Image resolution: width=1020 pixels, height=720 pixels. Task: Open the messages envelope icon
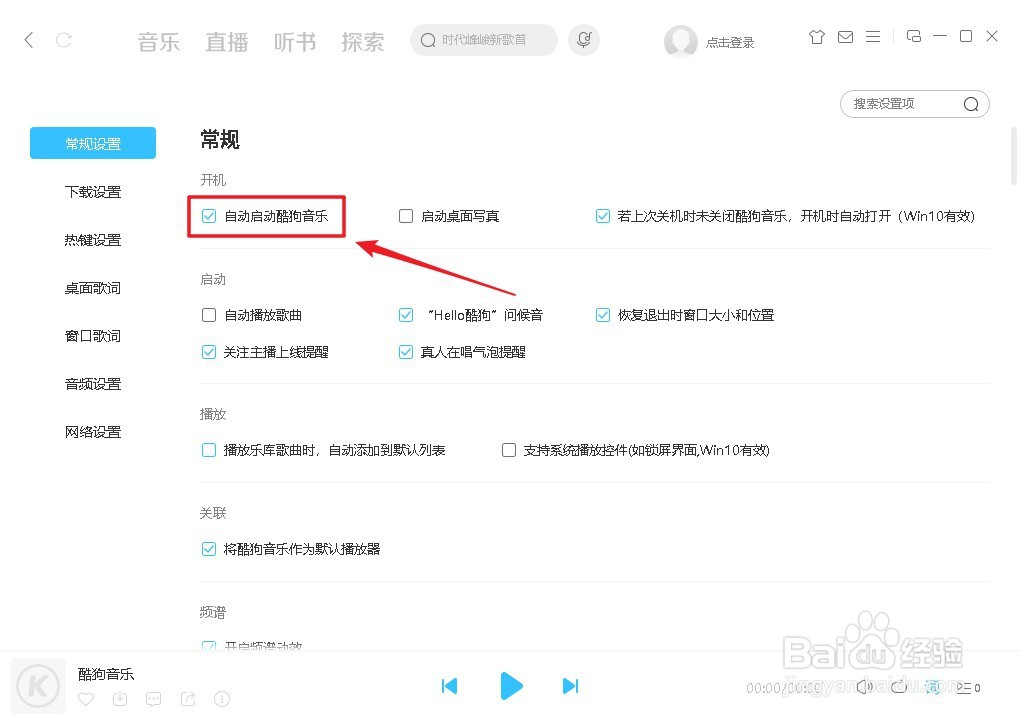tap(845, 37)
